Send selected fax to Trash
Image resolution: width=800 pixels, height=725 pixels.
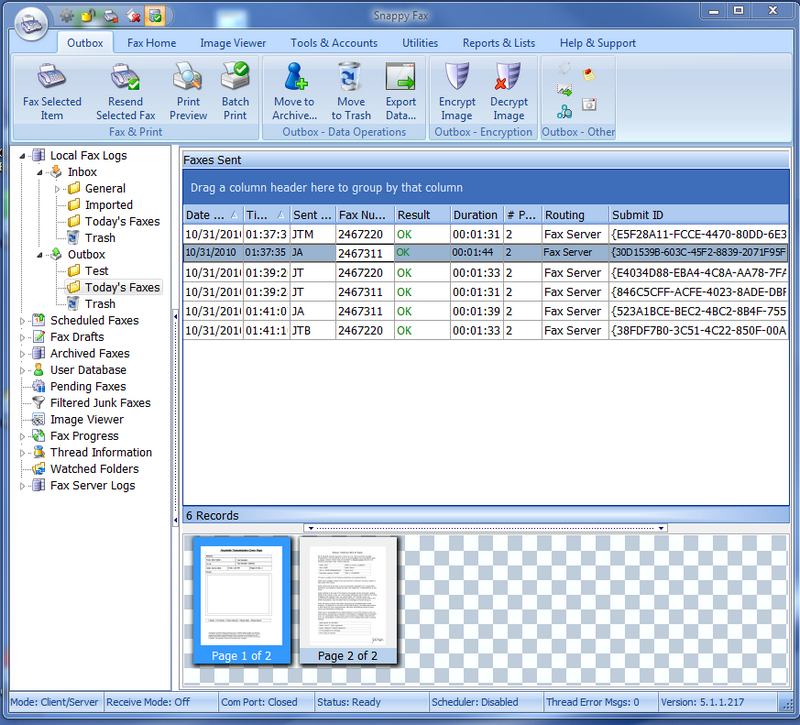click(x=351, y=93)
